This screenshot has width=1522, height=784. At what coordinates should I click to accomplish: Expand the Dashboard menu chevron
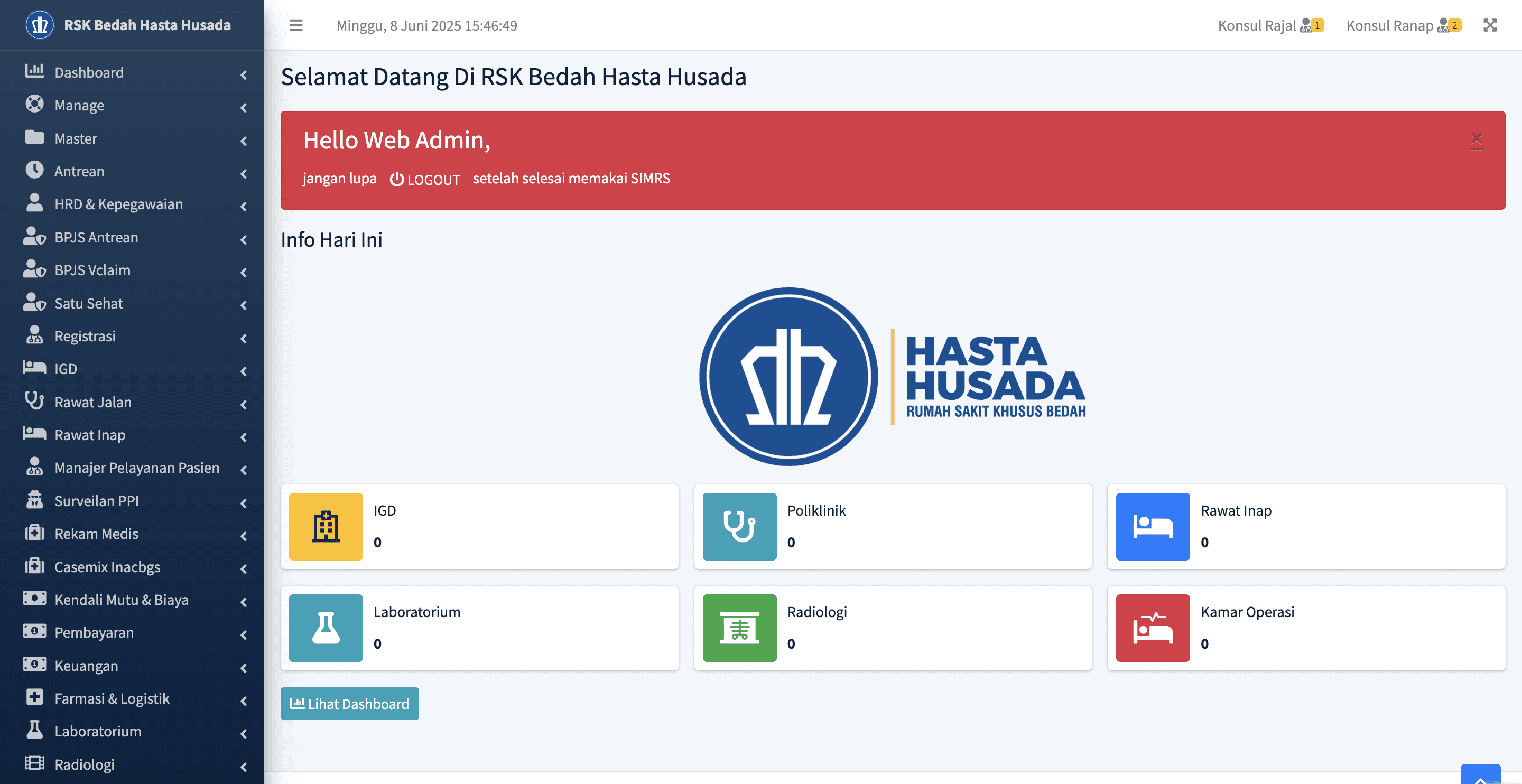click(x=244, y=74)
